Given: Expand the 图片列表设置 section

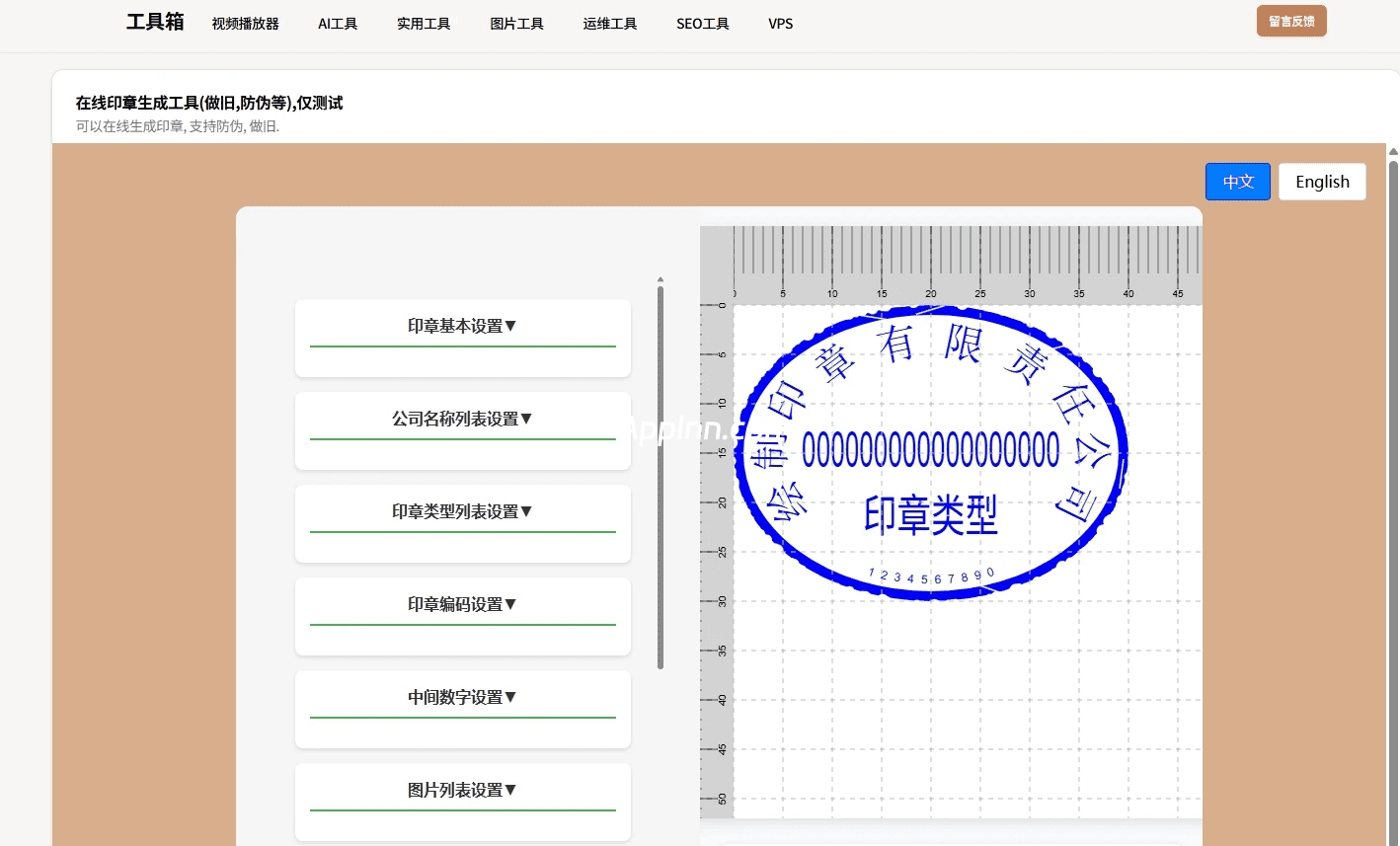Looking at the screenshot, I should (x=463, y=791).
